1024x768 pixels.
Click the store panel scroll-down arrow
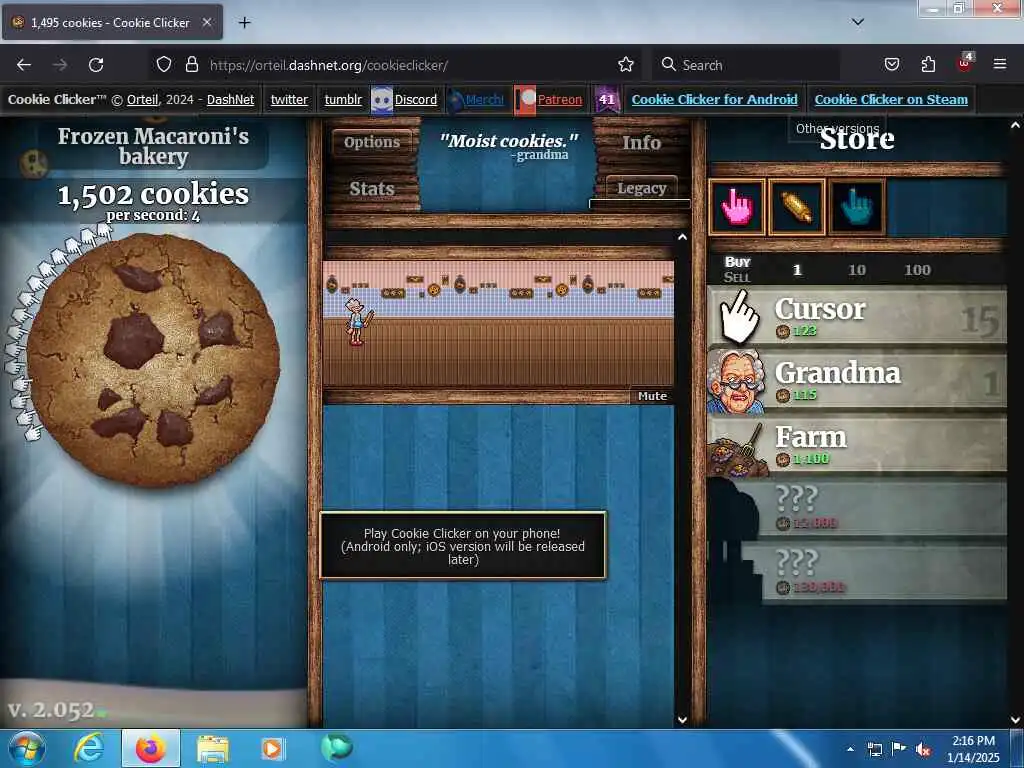coord(1016,720)
